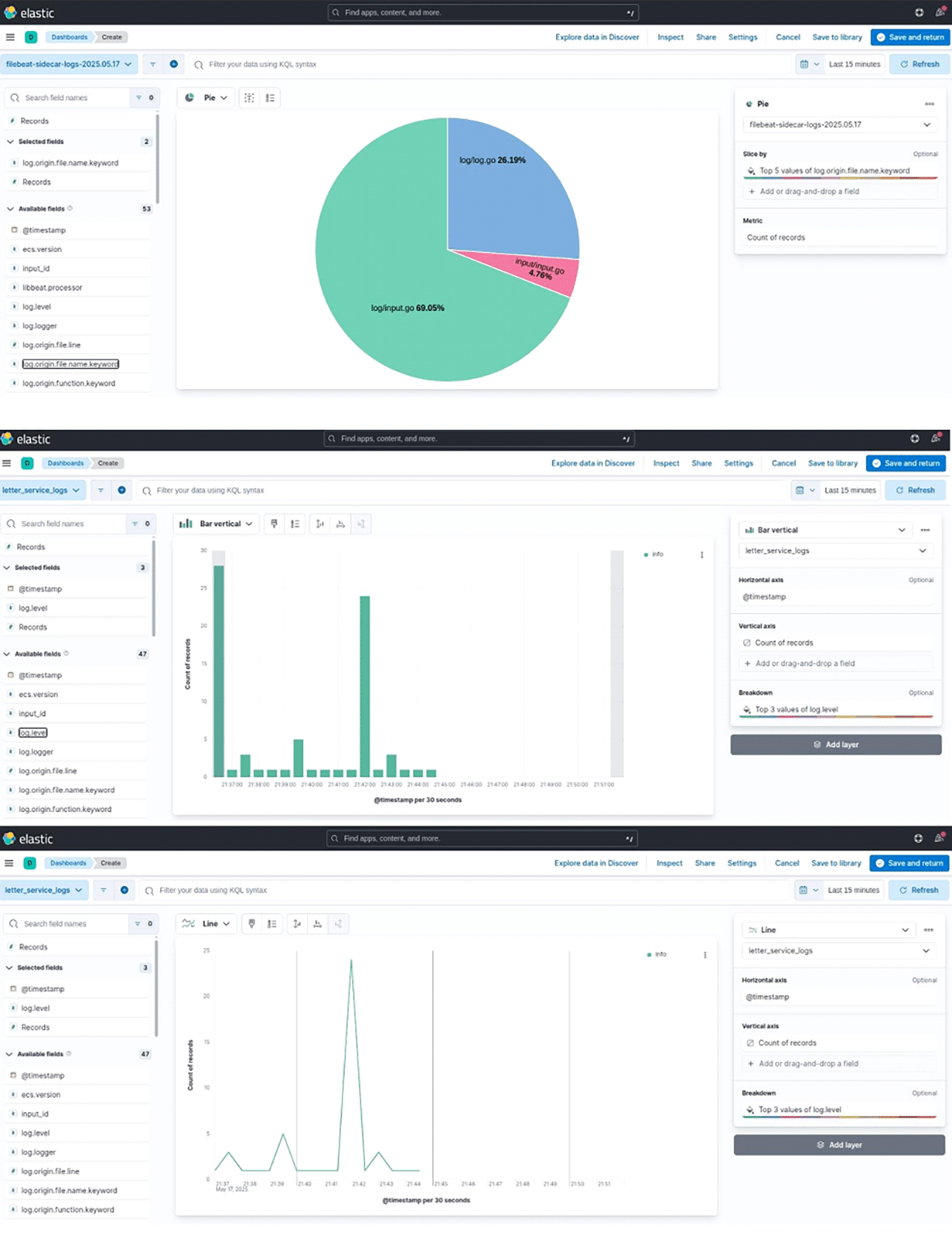The height and width of the screenshot is (1258, 952).
Task: Focus Search field names in the Bar vertical editor
Action: click(x=63, y=524)
